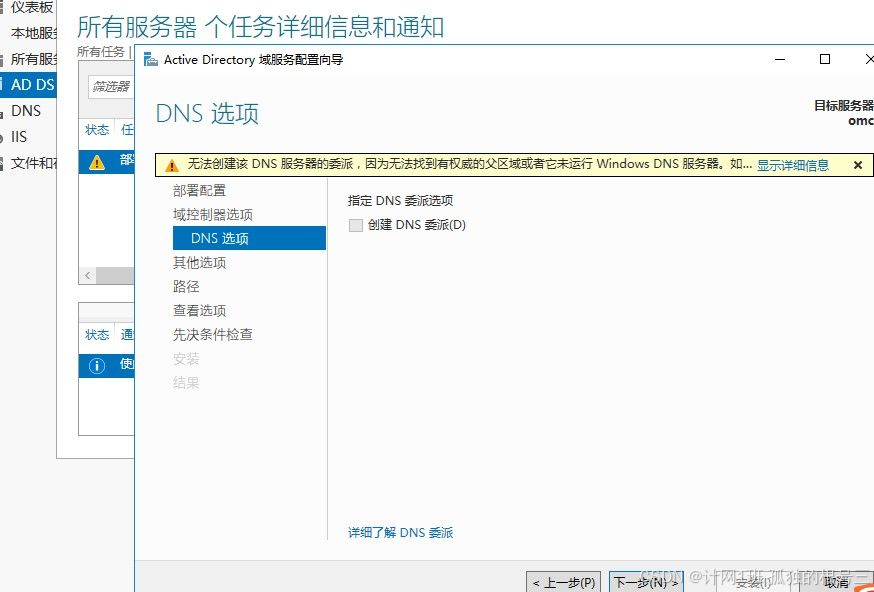This screenshot has width=874, height=592.
Task: Go to 路径 wizard step
Action: click(186, 287)
